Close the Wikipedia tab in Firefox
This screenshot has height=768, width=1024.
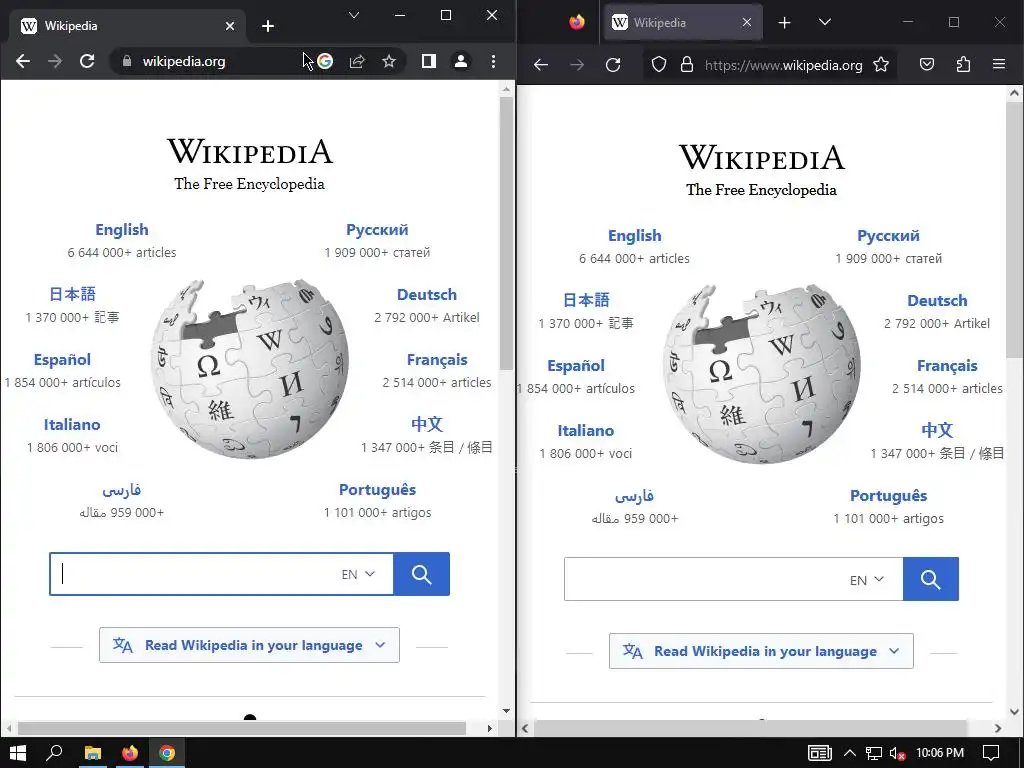pyautogui.click(x=747, y=23)
